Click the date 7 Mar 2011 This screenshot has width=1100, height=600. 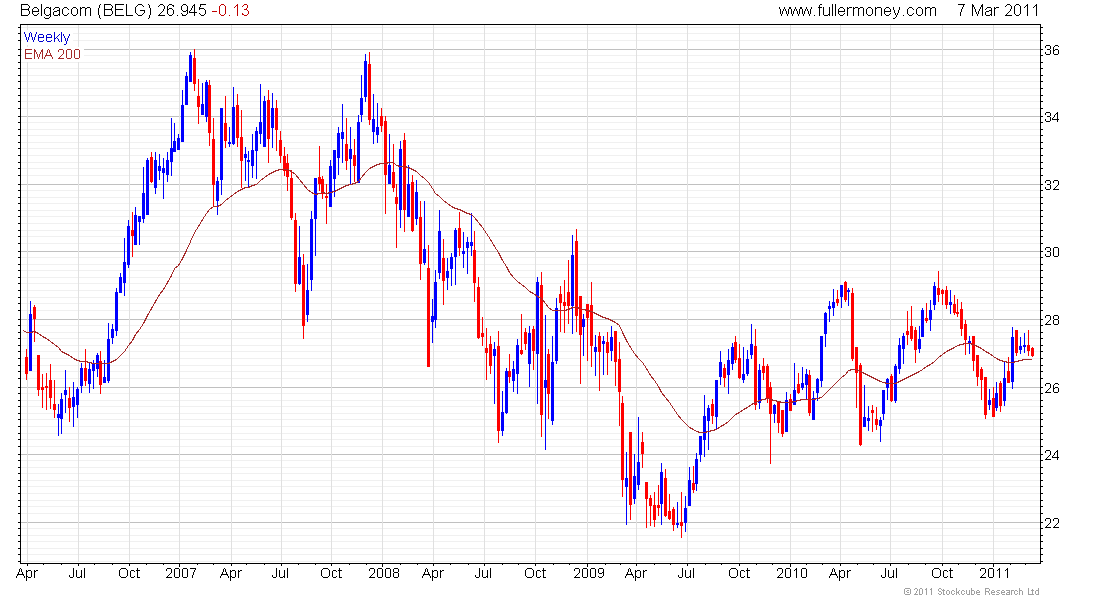(998, 11)
